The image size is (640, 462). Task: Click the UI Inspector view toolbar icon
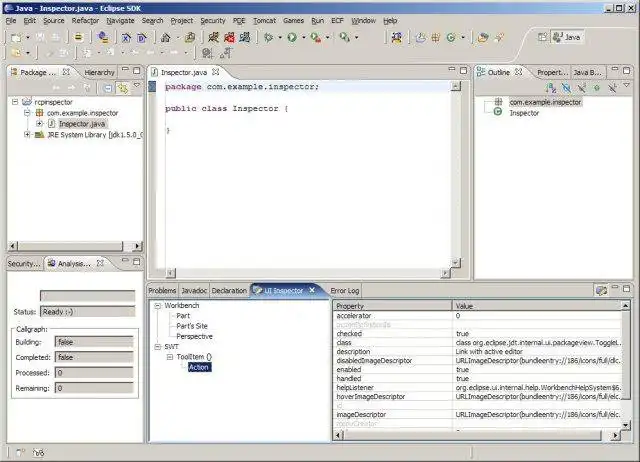tap(601, 291)
